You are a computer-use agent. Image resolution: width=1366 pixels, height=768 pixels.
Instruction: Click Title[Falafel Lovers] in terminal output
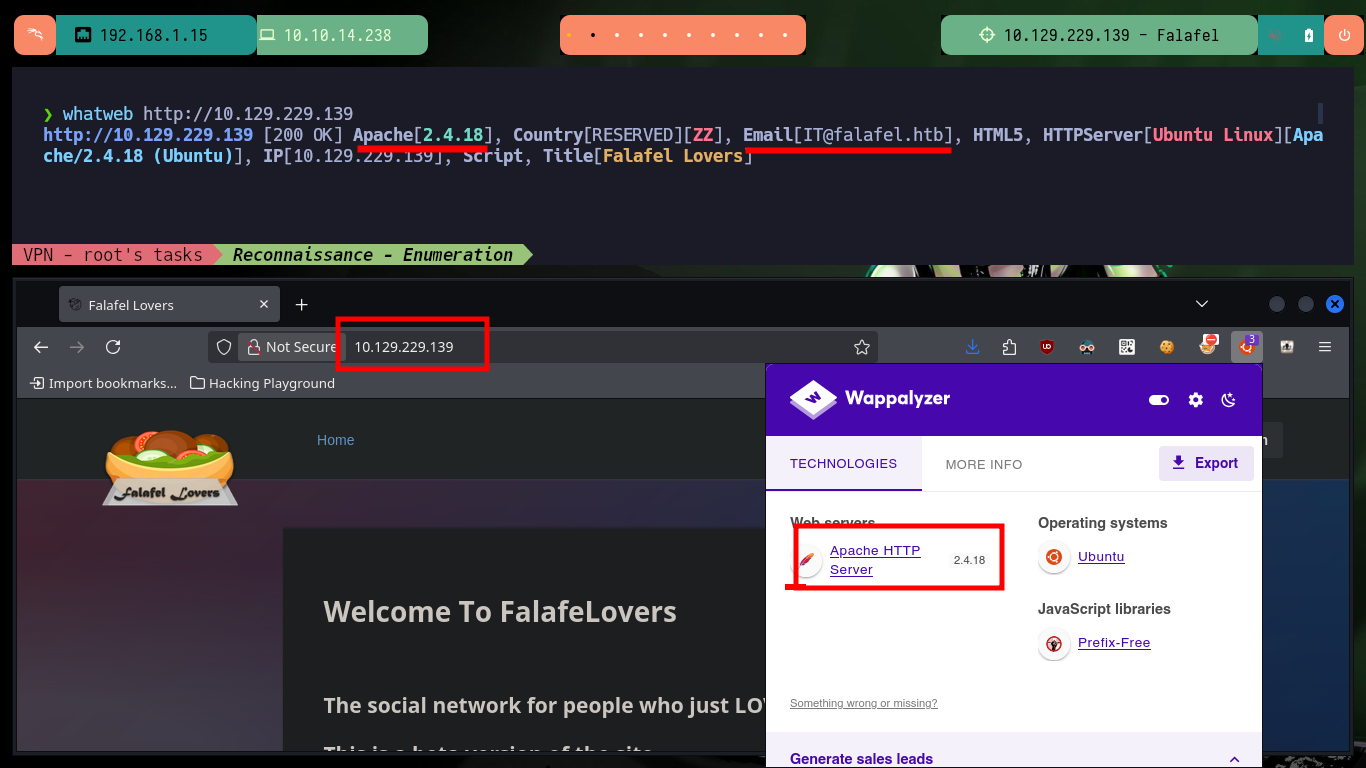[647, 156]
